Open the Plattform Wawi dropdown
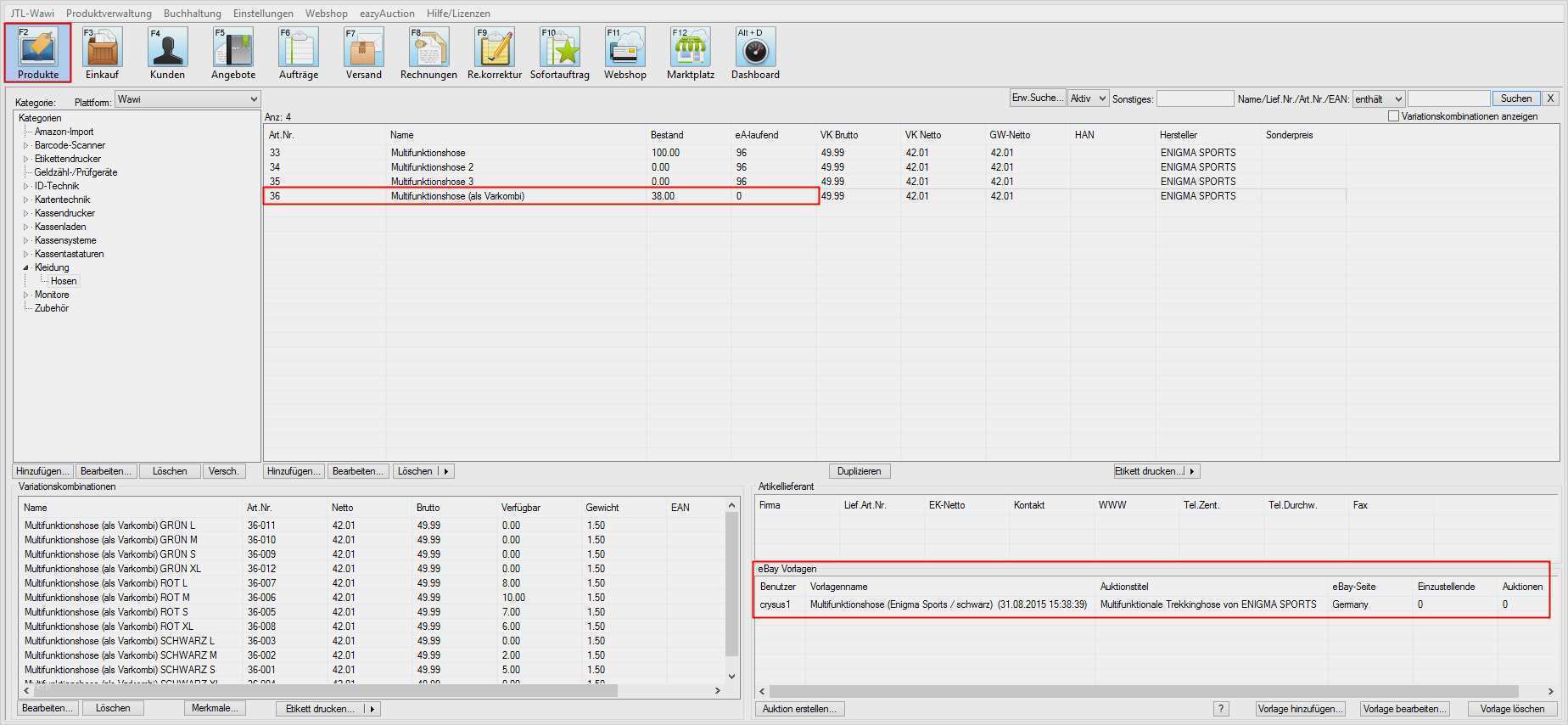This screenshot has width=1568, height=725. click(x=188, y=99)
